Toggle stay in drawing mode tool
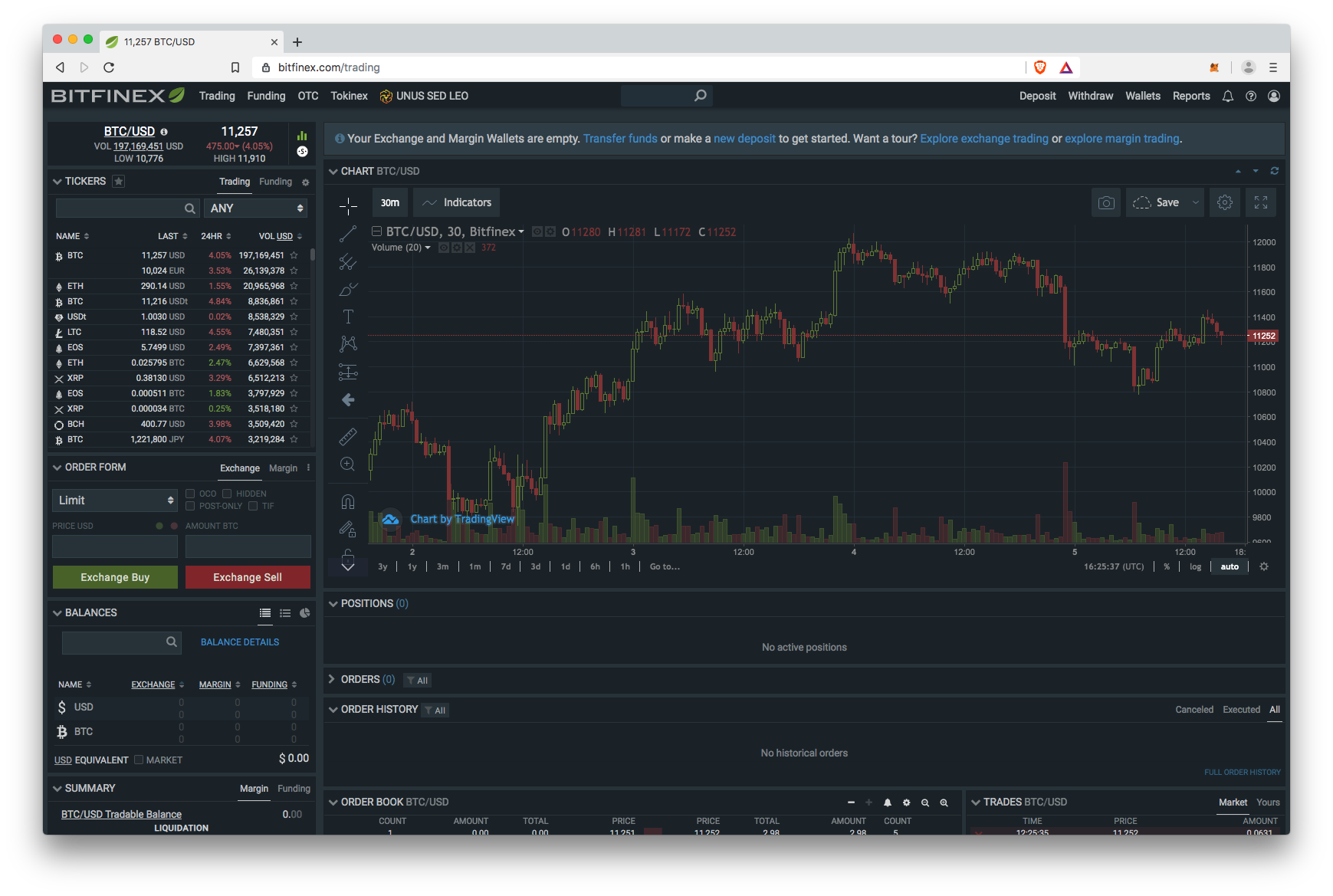 [348, 529]
